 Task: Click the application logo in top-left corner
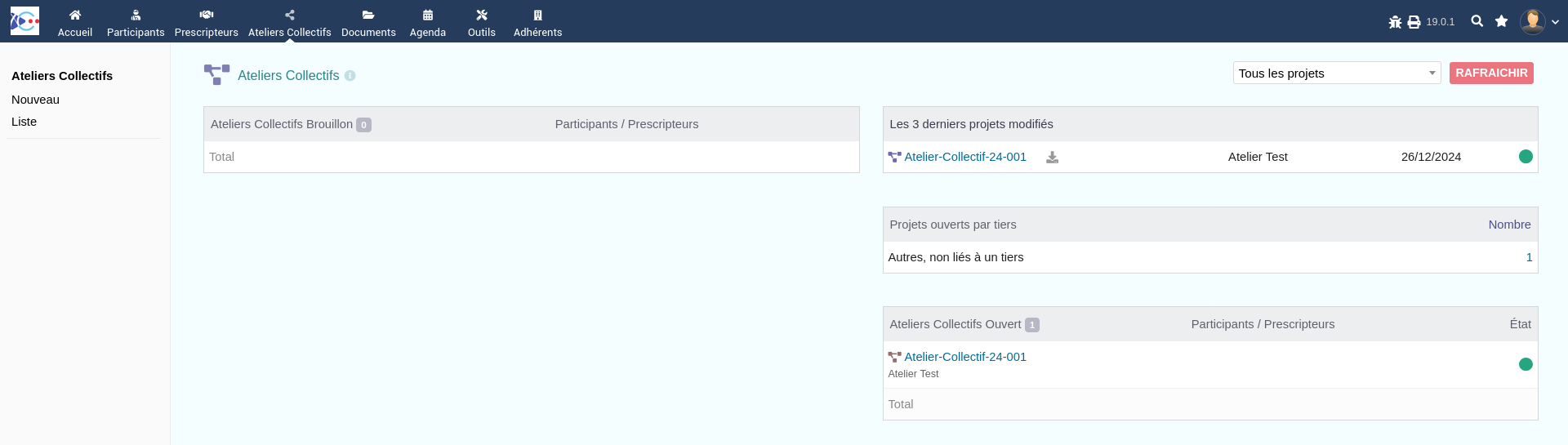tap(24, 21)
